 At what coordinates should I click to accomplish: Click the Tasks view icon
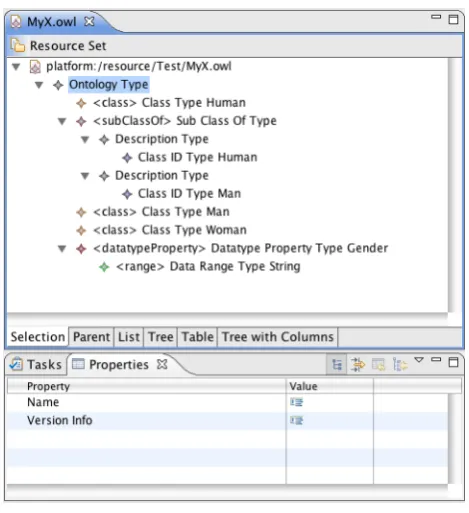coord(16,364)
